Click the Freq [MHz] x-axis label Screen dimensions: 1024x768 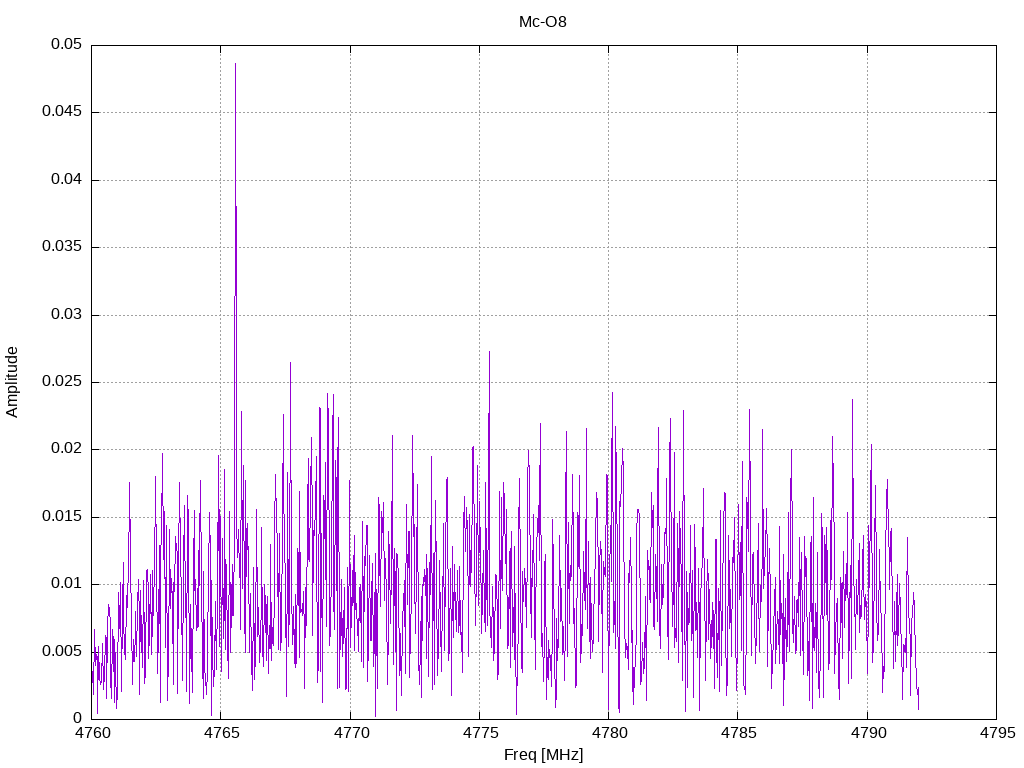(x=543, y=755)
